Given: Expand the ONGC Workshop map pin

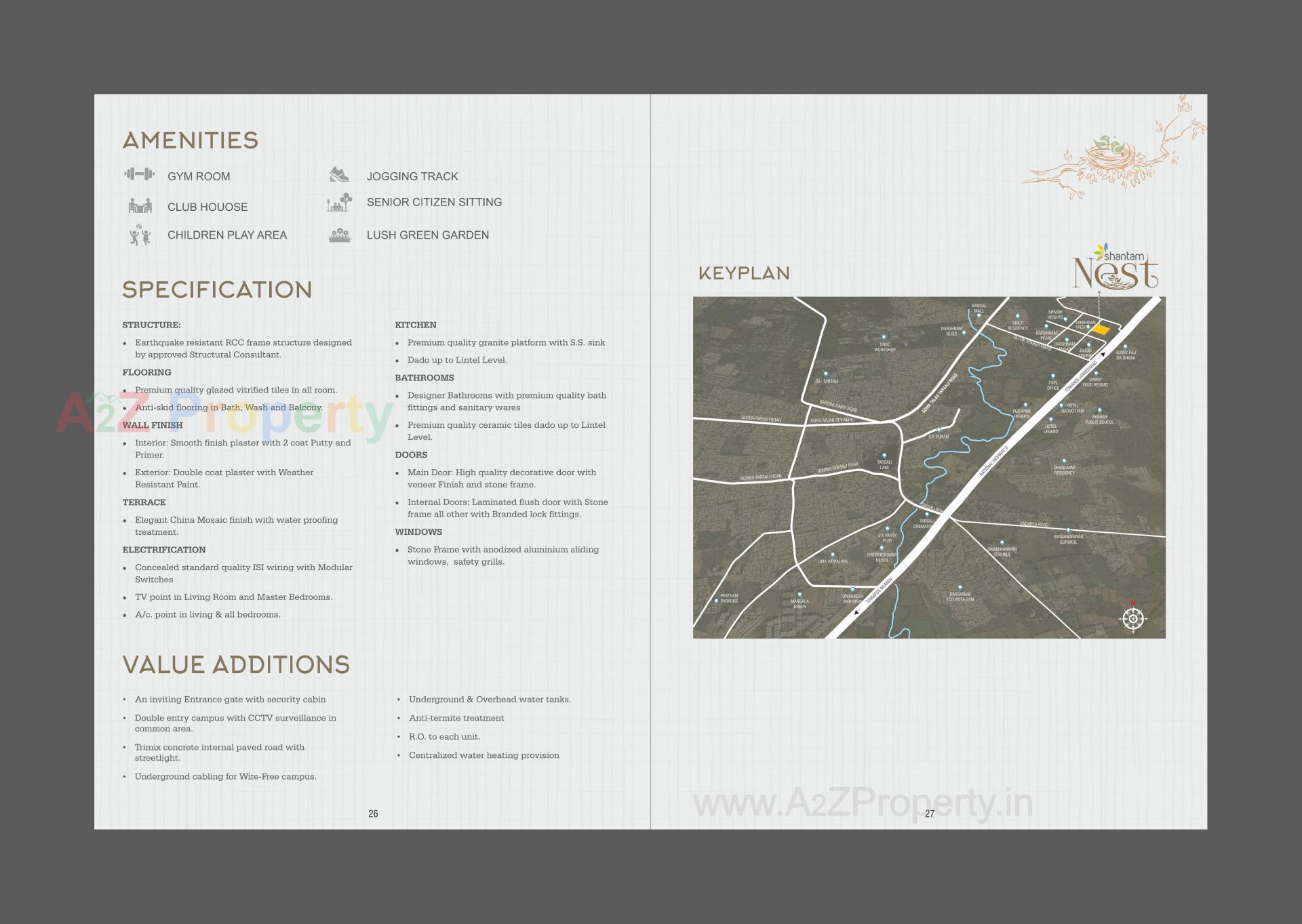Looking at the screenshot, I should (884, 336).
